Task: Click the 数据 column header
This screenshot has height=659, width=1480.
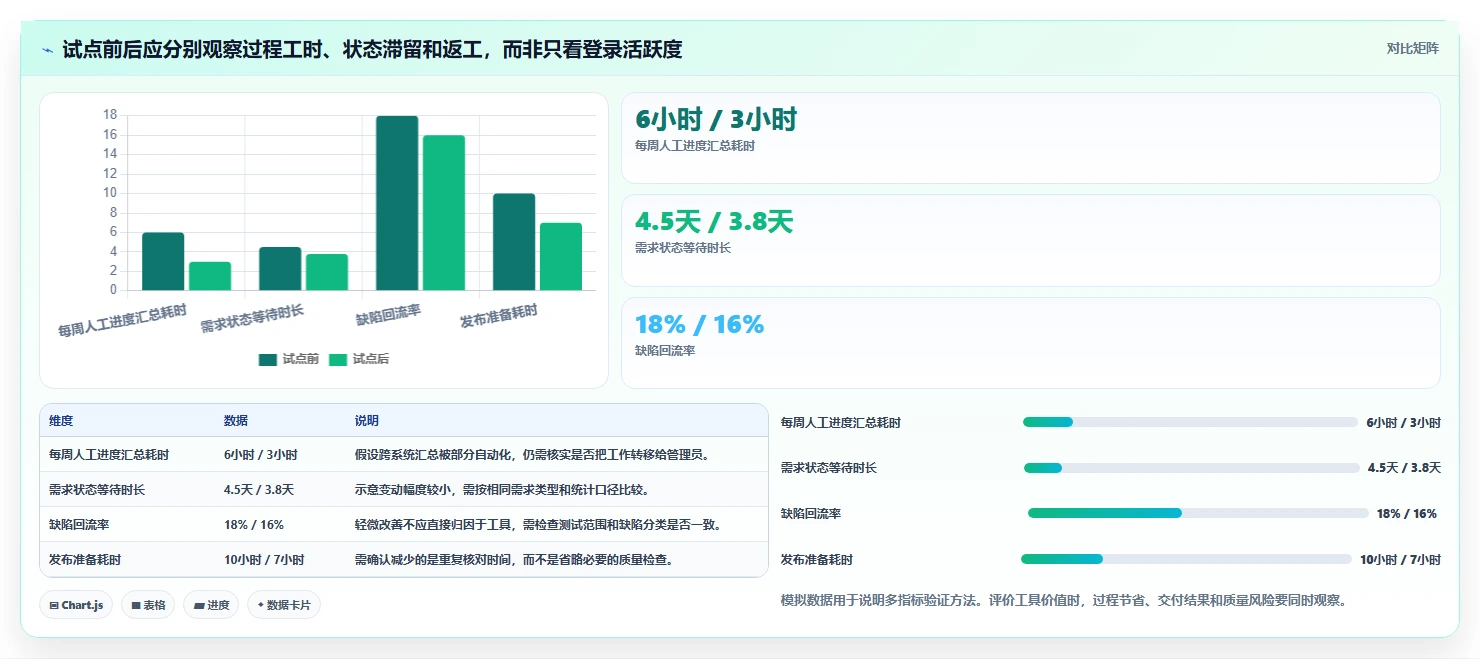Action: coord(236,421)
